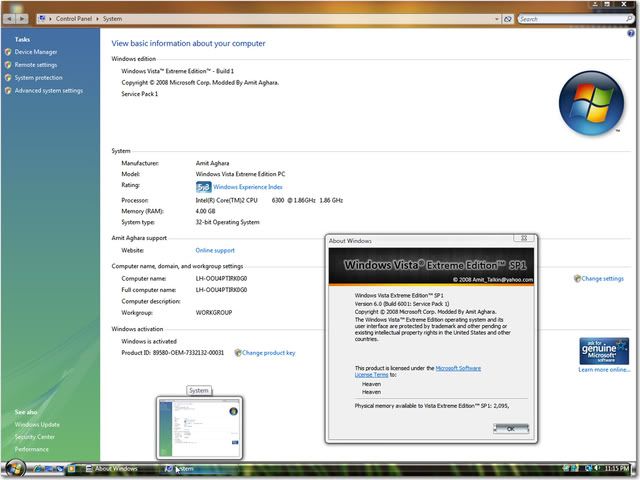Click the address bar refresh button
Viewport: 640px width, 480px height.
pyautogui.click(x=508, y=19)
